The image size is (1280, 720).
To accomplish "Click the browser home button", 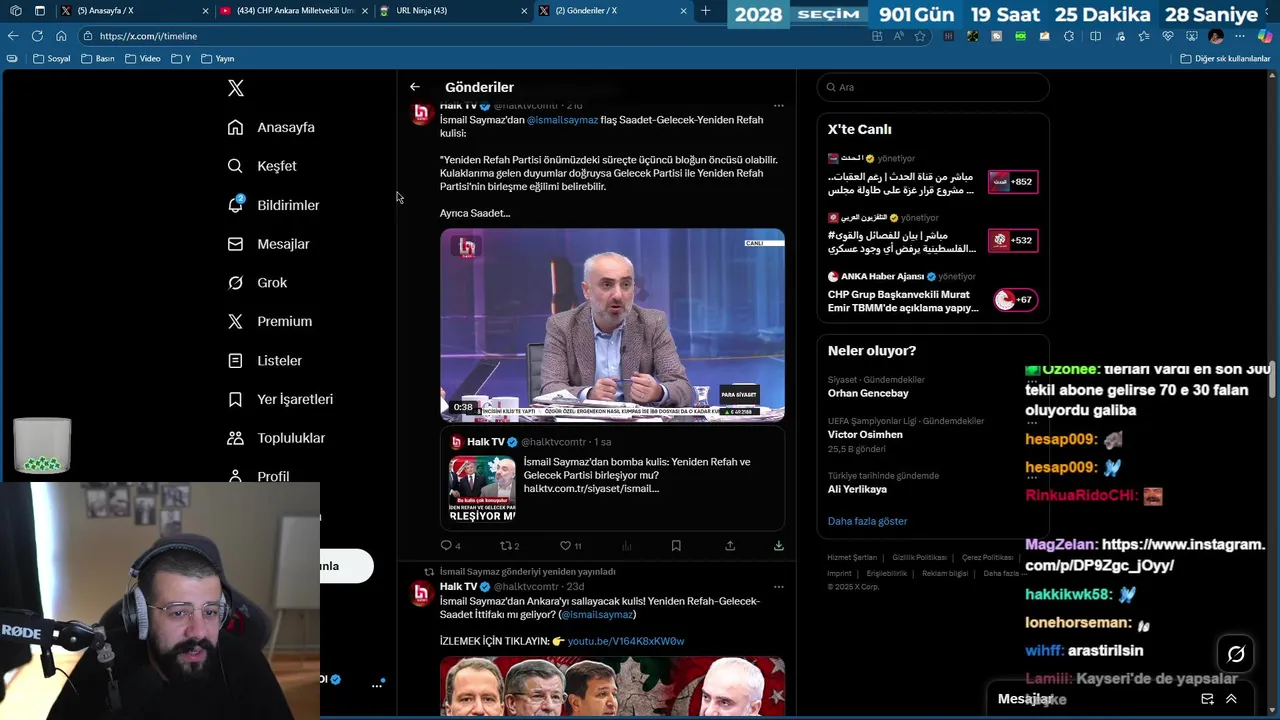I will (x=61, y=36).
